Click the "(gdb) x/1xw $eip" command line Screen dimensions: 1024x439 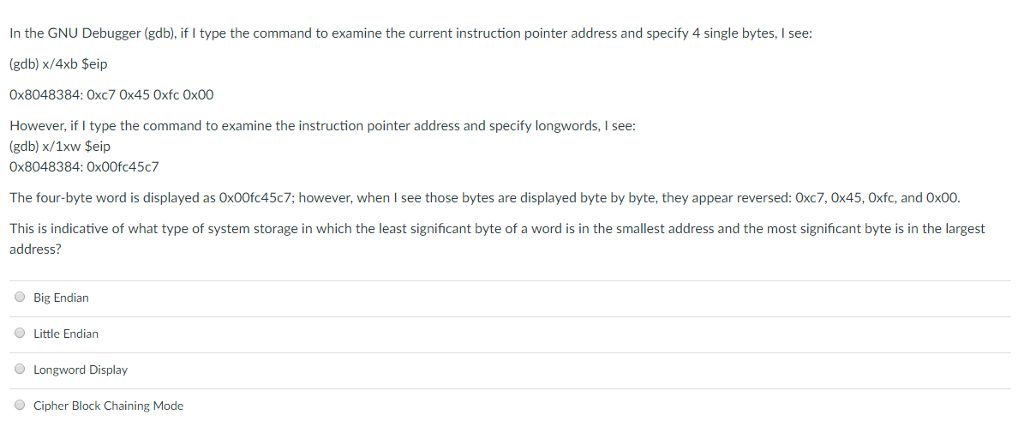[60, 146]
